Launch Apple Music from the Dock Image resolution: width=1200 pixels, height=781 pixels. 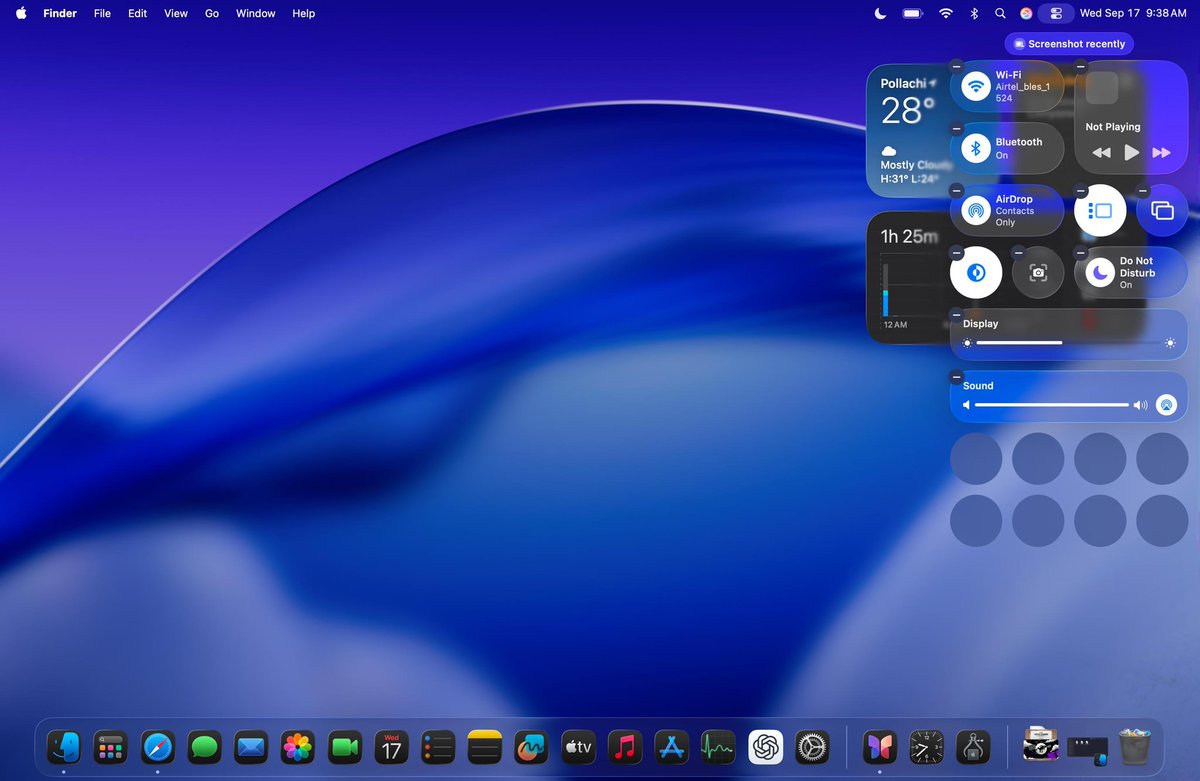624,747
